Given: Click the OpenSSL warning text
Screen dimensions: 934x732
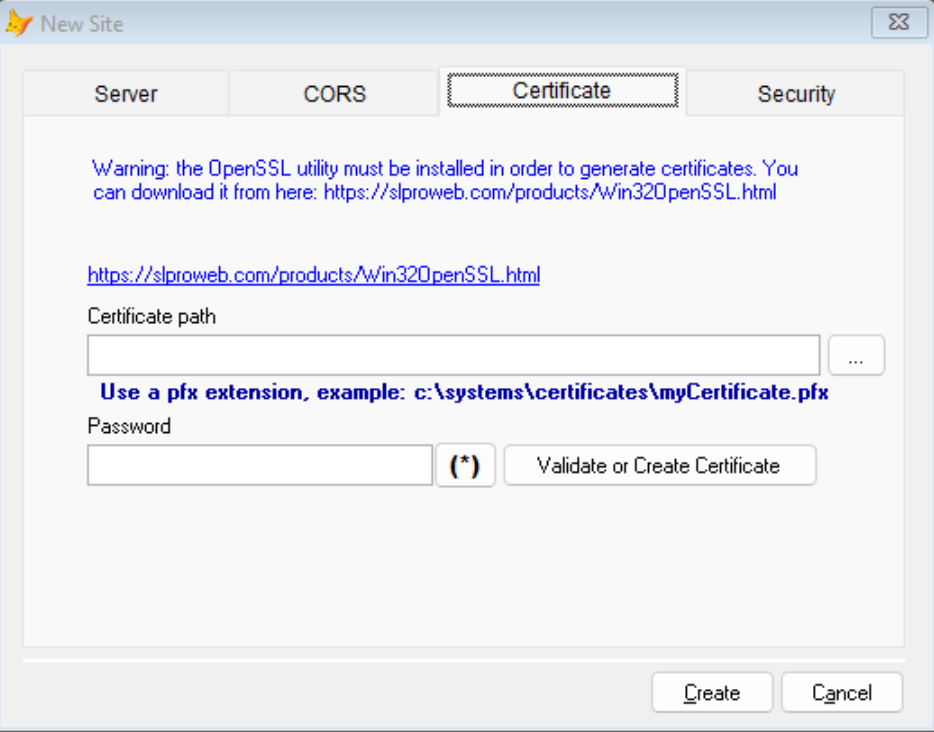Looking at the screenshot, I should point(445,180).
